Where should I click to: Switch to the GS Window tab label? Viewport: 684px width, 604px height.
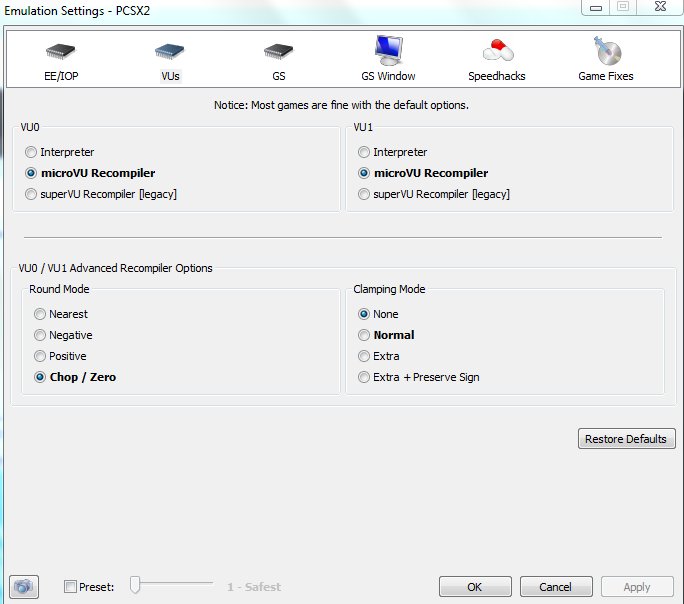(388, 76)
